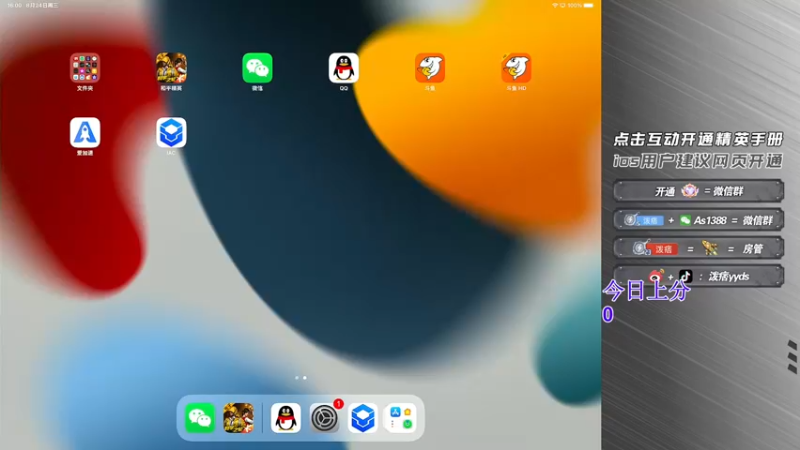Click the As1388 = 微信群 banner
The height and width of the screenshot is (450, 800).
[x=698, y=220]
